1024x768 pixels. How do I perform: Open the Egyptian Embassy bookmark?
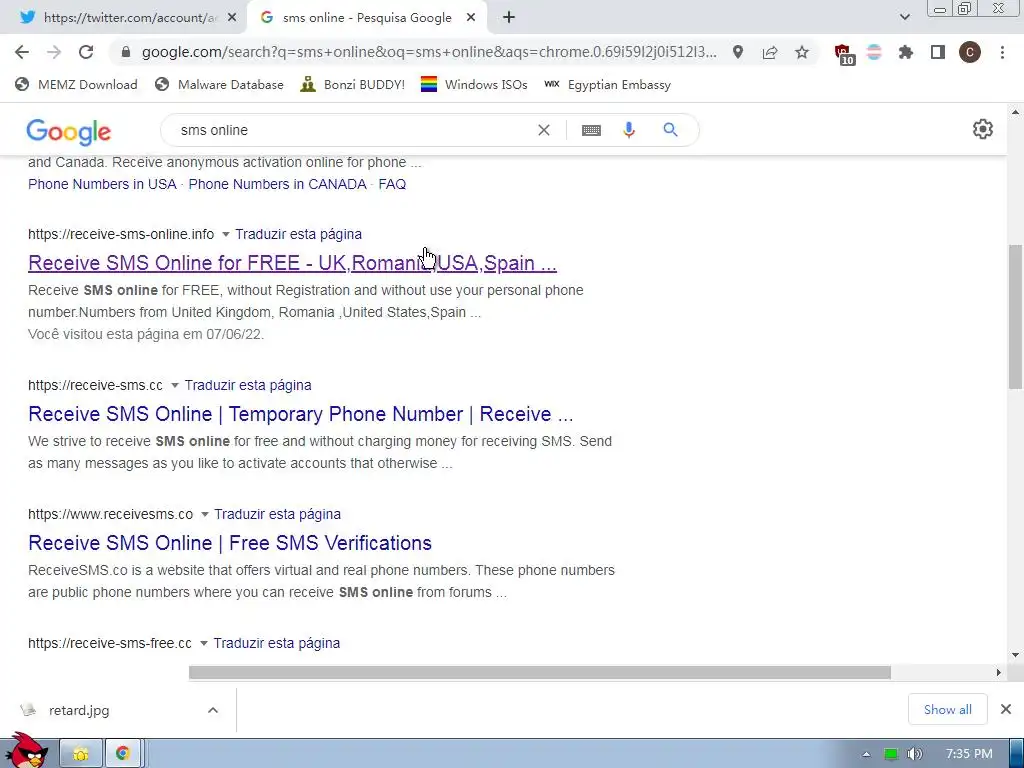[x=607, y=84]
